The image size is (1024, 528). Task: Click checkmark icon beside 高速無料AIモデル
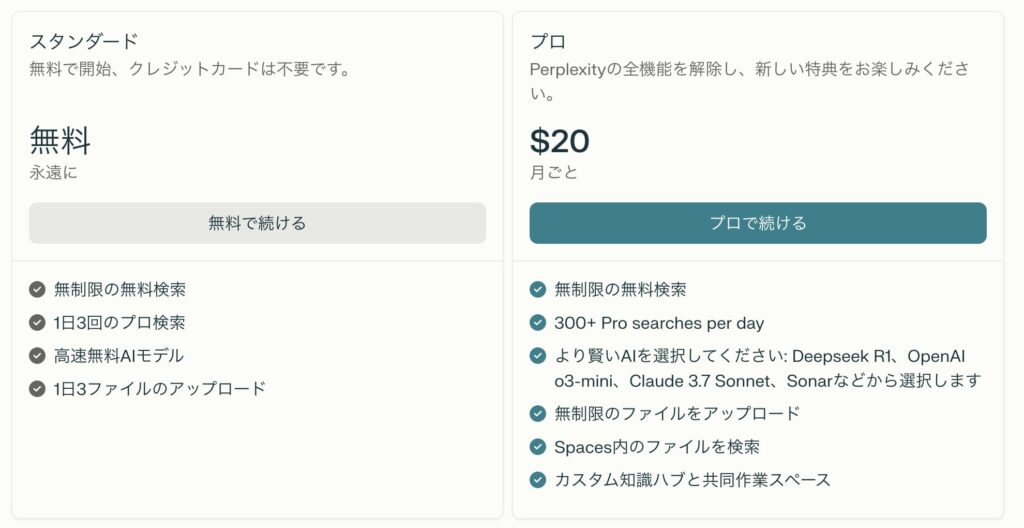tap(37, 355)
